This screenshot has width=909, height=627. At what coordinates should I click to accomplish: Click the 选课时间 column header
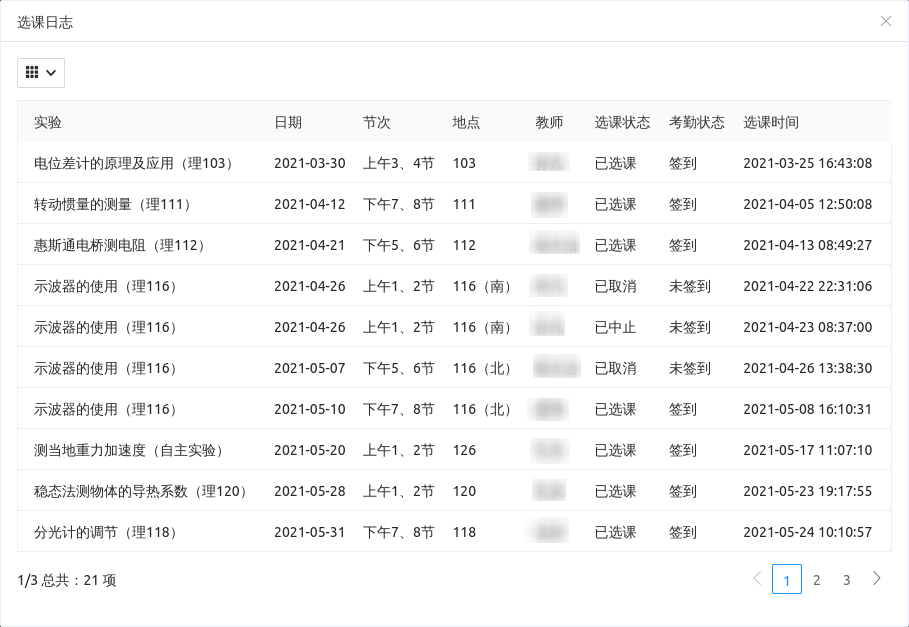coord(770,122)
